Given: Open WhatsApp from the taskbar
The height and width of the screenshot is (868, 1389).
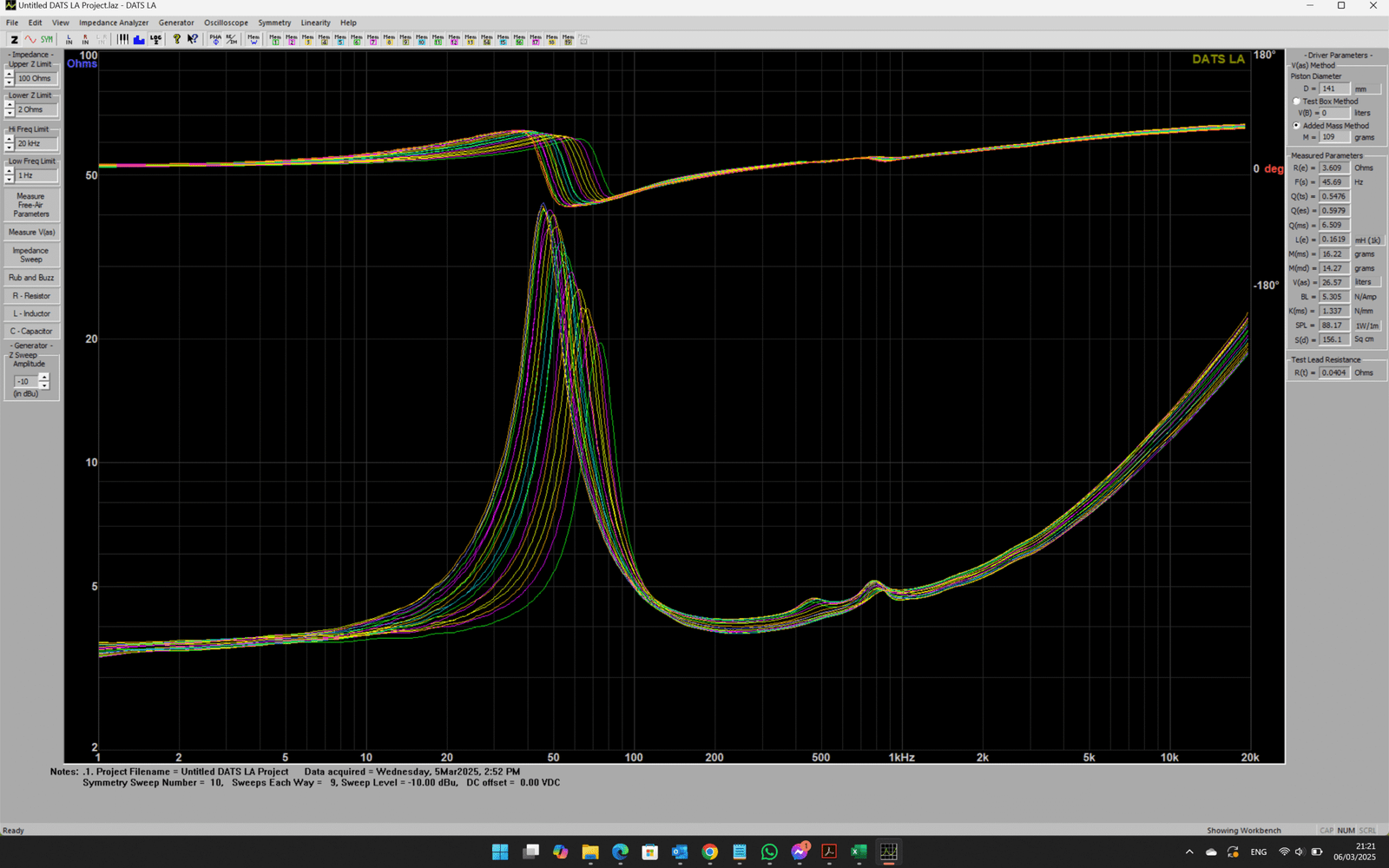Looking at the screenshot, I should [x=769, y=852].
